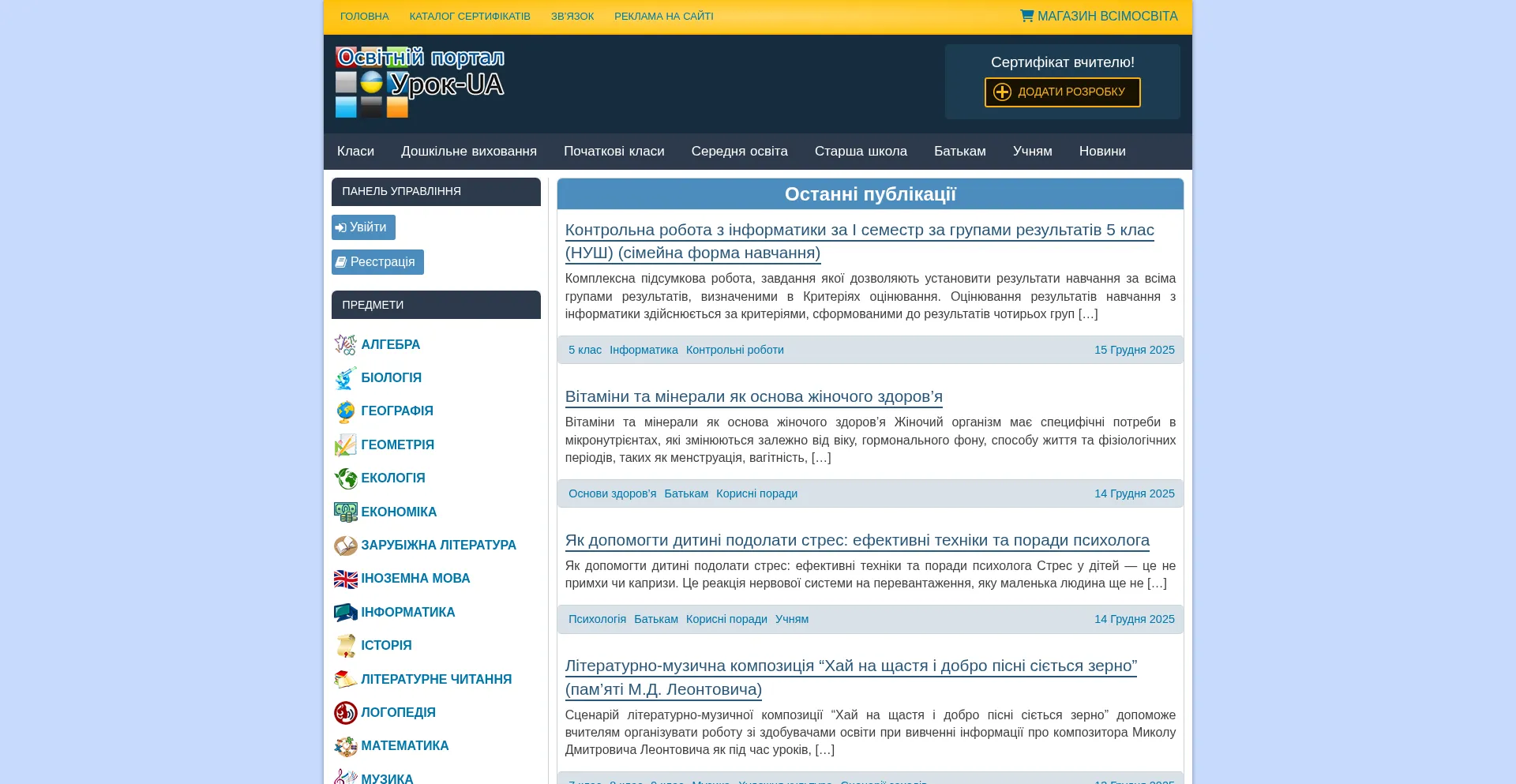This screenshot has width=1516, height=784.
Task: Open article about вітаміни та мінерали
Action: (x=753, y=396)
